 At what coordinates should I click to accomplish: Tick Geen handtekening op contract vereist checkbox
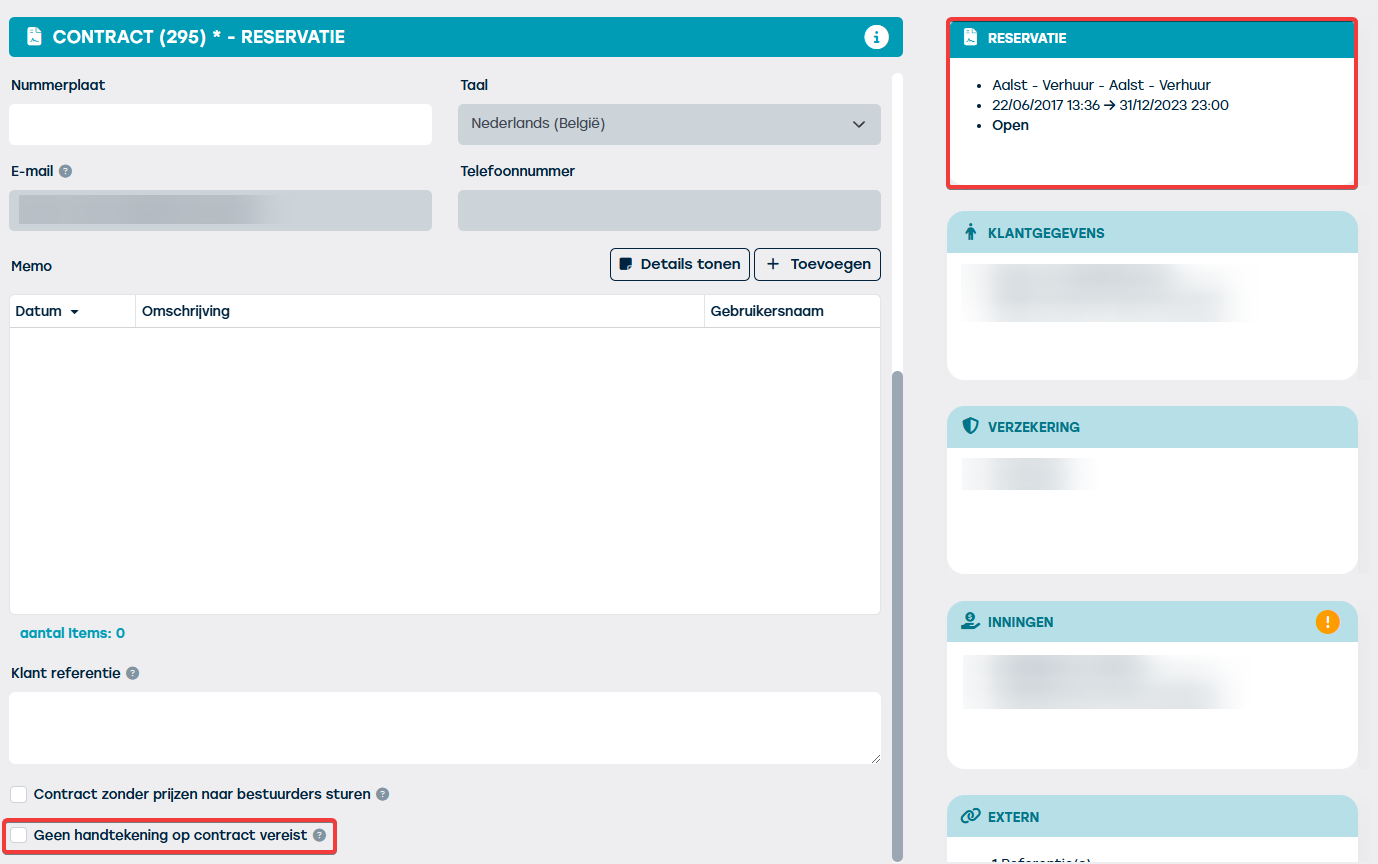(19, 835)
